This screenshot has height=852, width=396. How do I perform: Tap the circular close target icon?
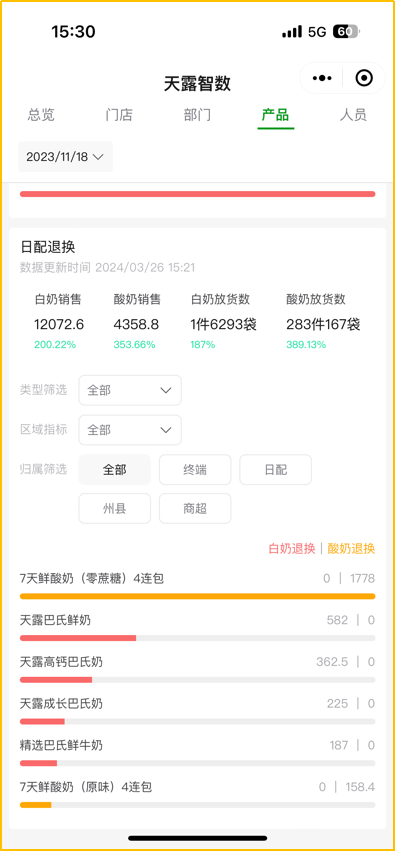[364, 78]
